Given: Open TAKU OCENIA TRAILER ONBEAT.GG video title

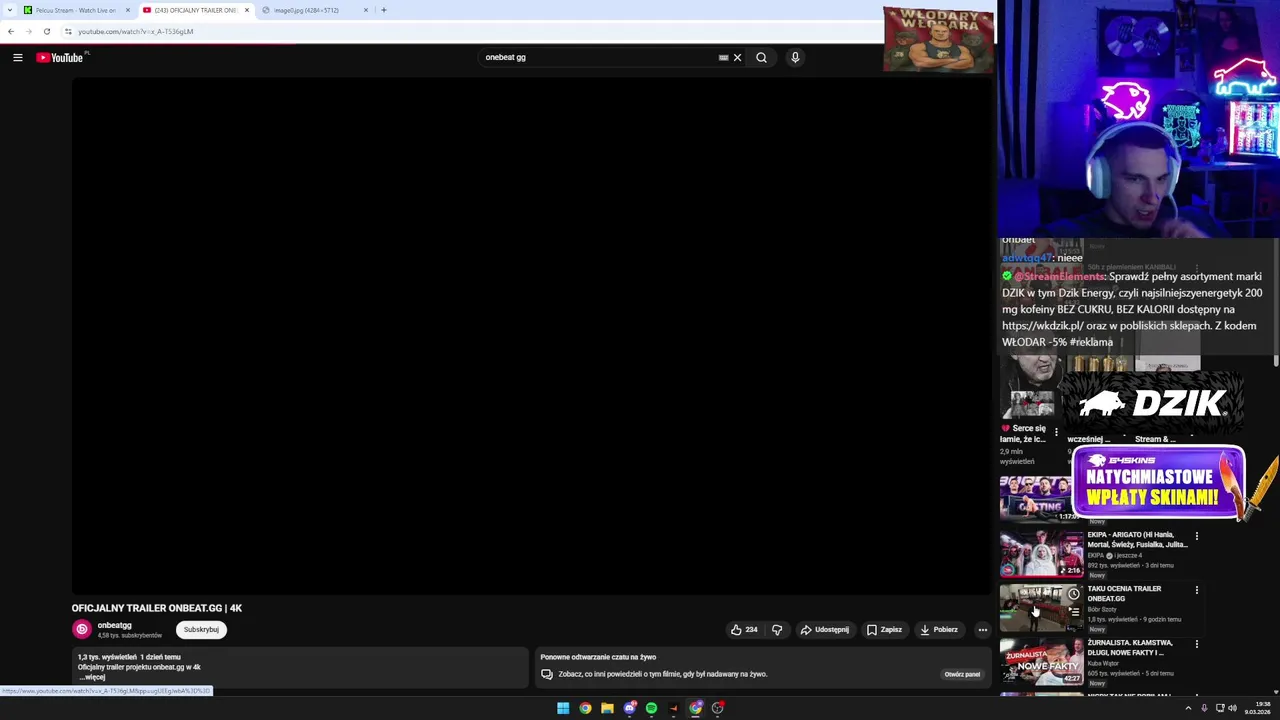Looking at the screenshot, I should click(1124, 594).
